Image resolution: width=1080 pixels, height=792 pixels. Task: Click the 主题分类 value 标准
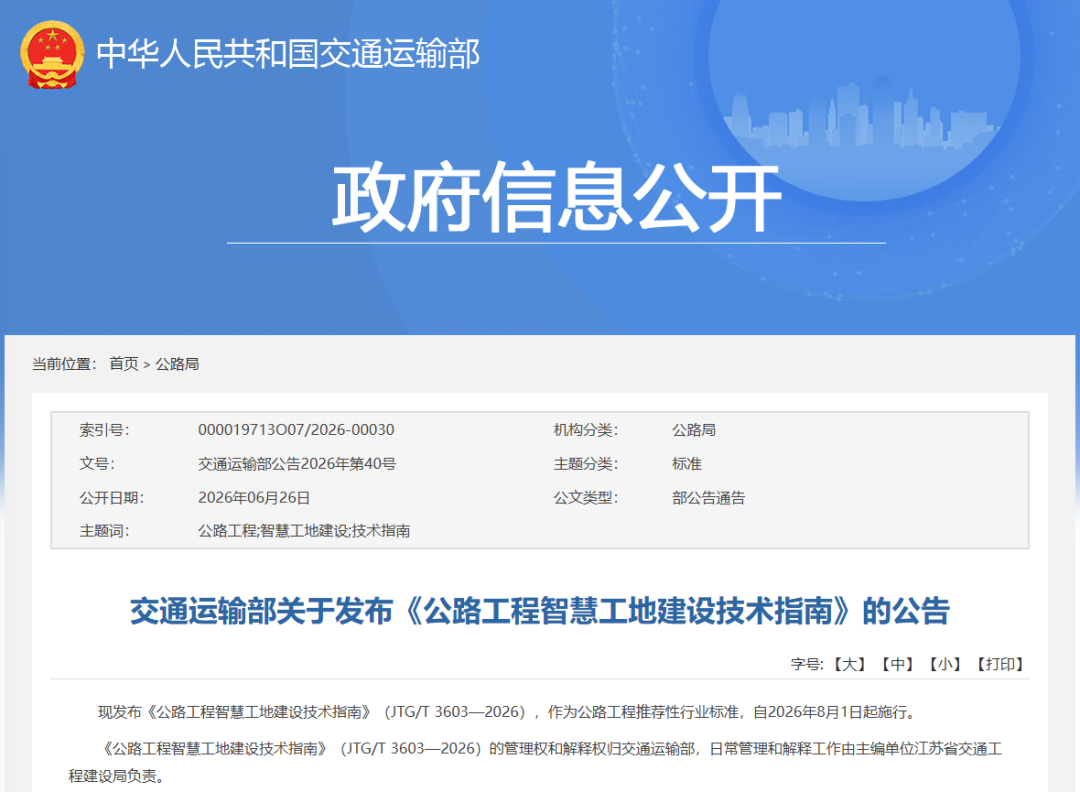pos(687,464)
